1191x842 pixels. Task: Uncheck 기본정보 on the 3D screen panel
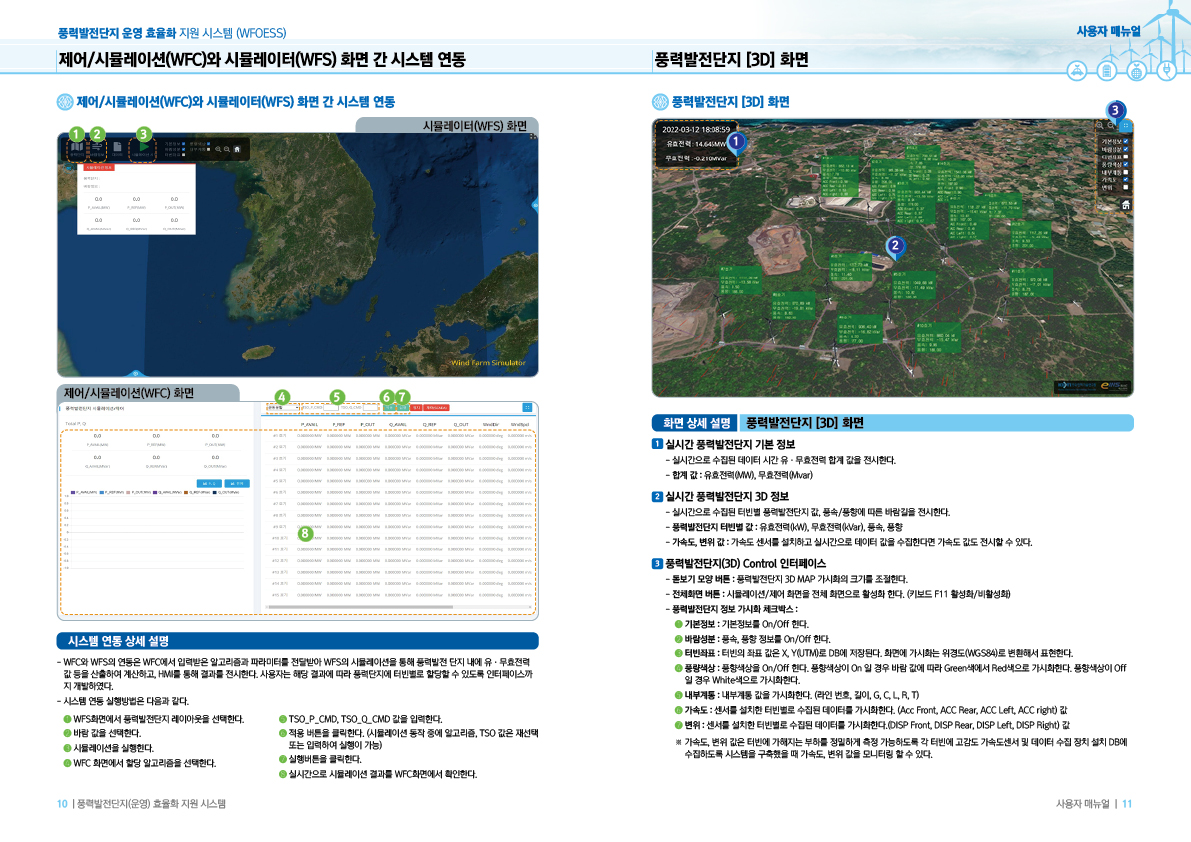pos(1126,141)
